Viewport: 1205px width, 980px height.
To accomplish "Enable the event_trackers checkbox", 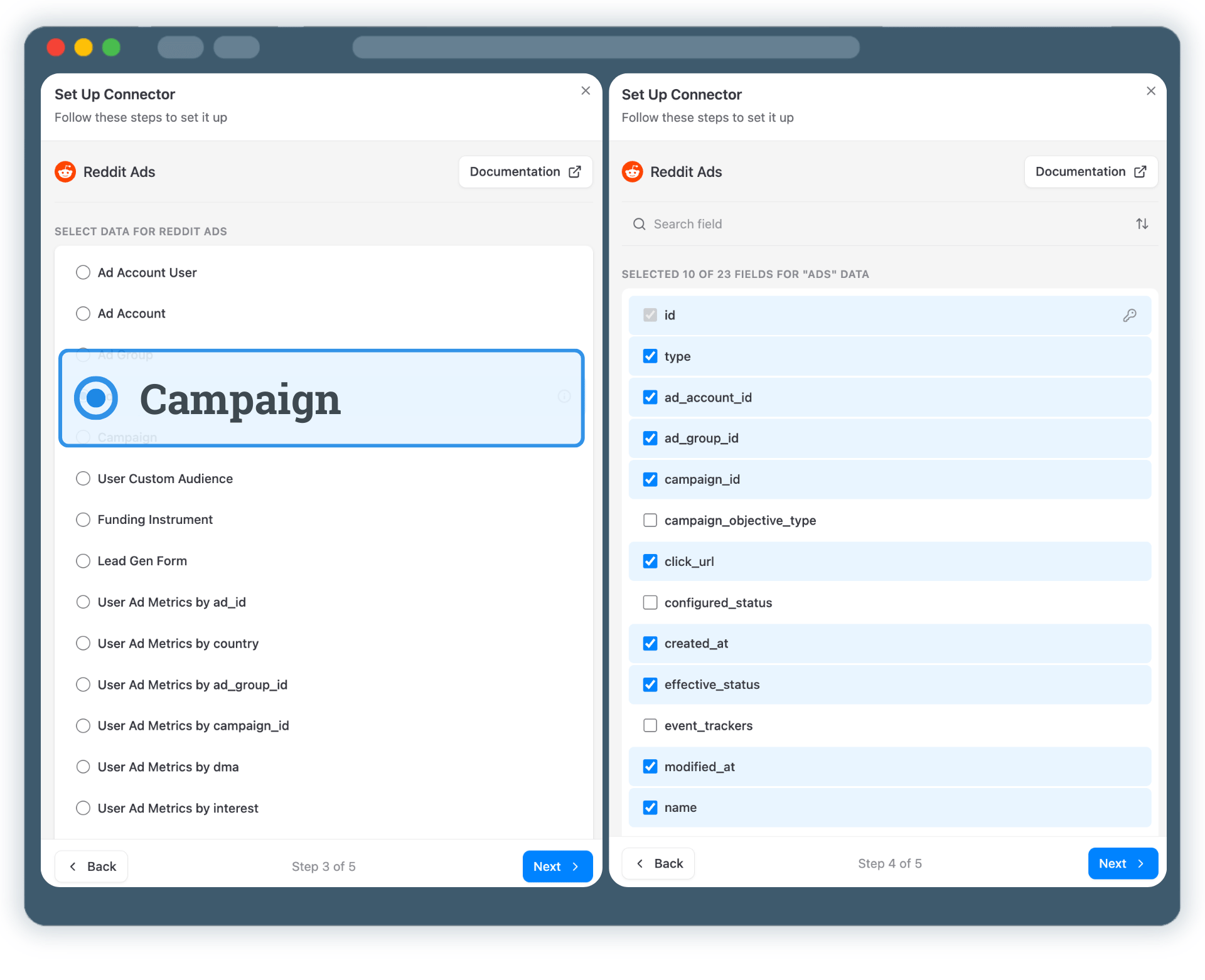I will [650, 725].
